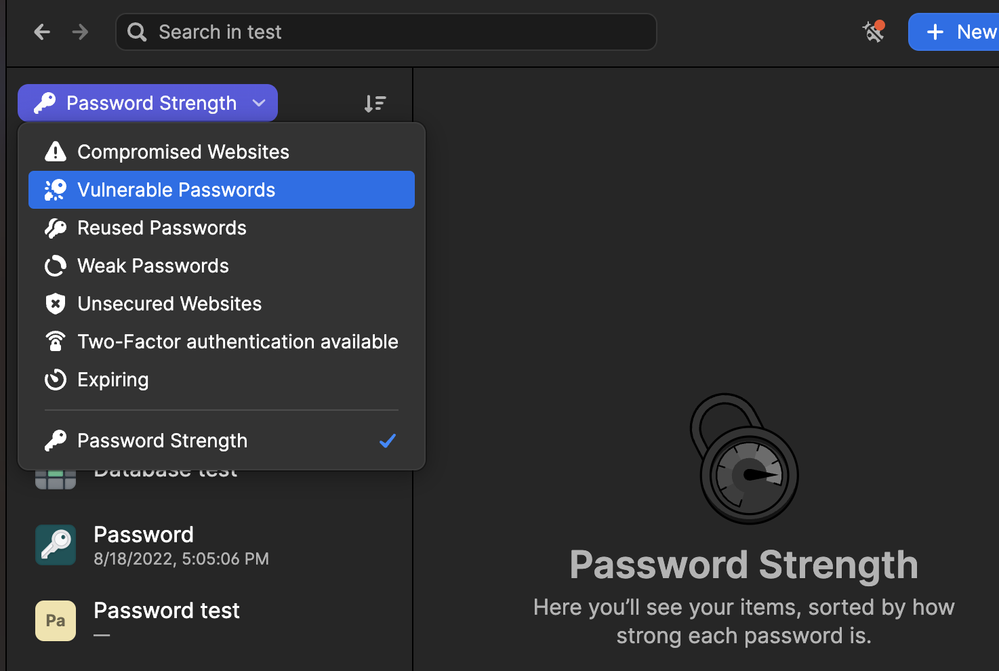Image resolution: width=999 pixels, height=671 pixels.
Task: Click the Unsecured Websites shield icon
Action: click(x=56, y=304)
